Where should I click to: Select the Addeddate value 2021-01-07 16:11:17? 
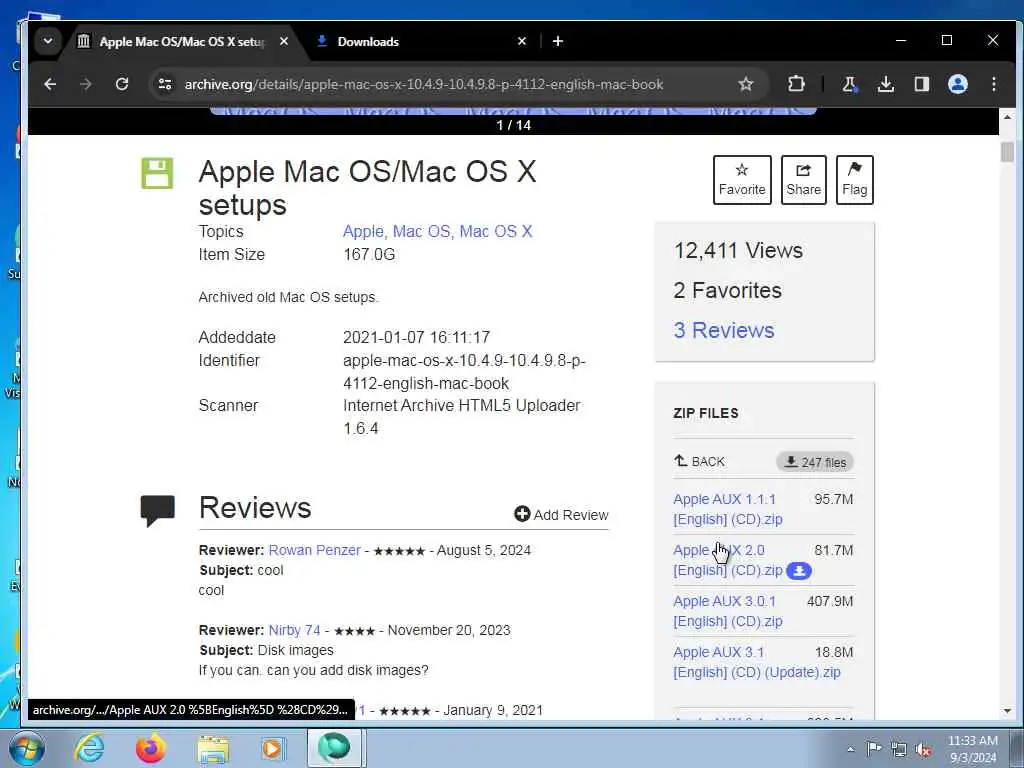tap(416, 337)
